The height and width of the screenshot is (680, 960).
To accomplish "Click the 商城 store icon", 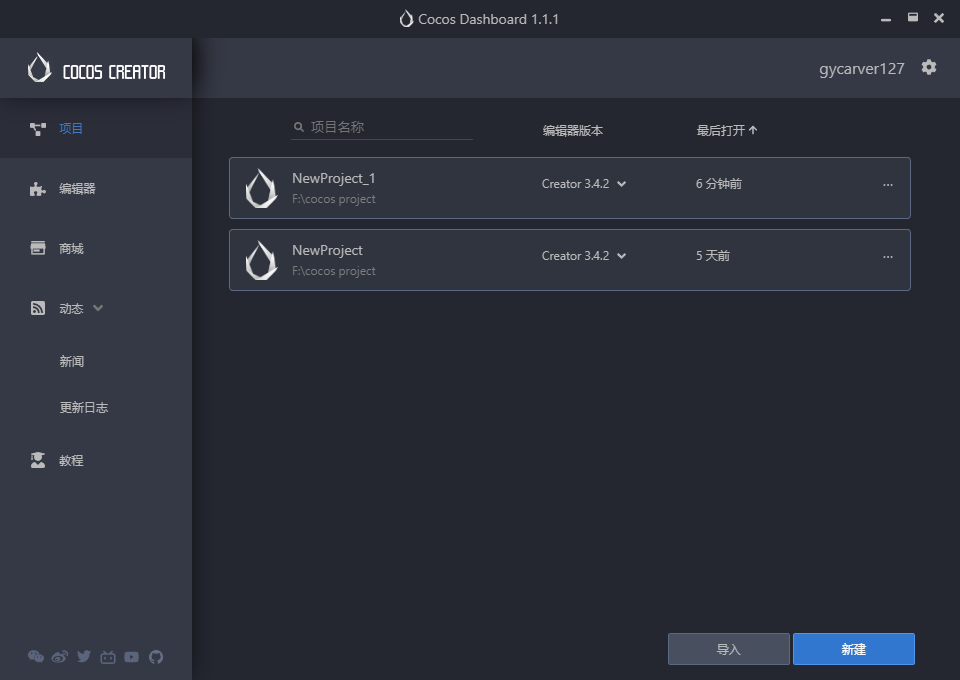I will [38, 248].
